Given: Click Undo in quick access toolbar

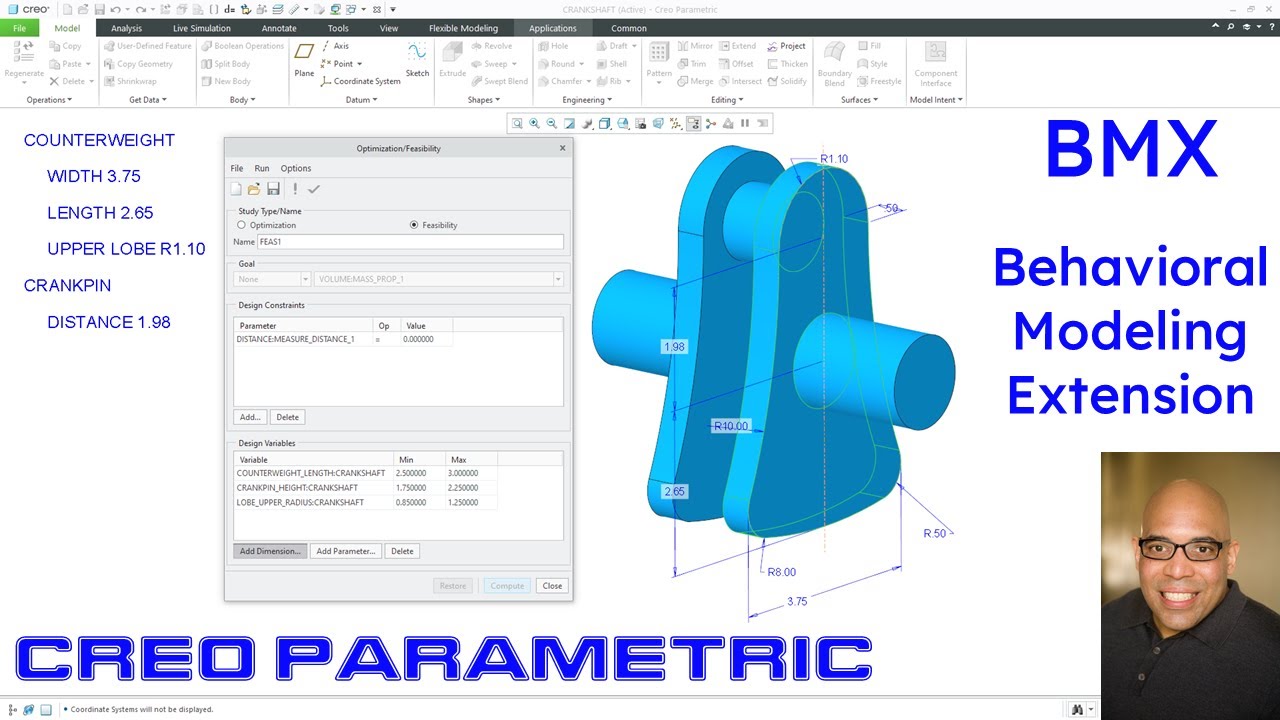Looking at the screenshot, I should (x=116, y=9).
